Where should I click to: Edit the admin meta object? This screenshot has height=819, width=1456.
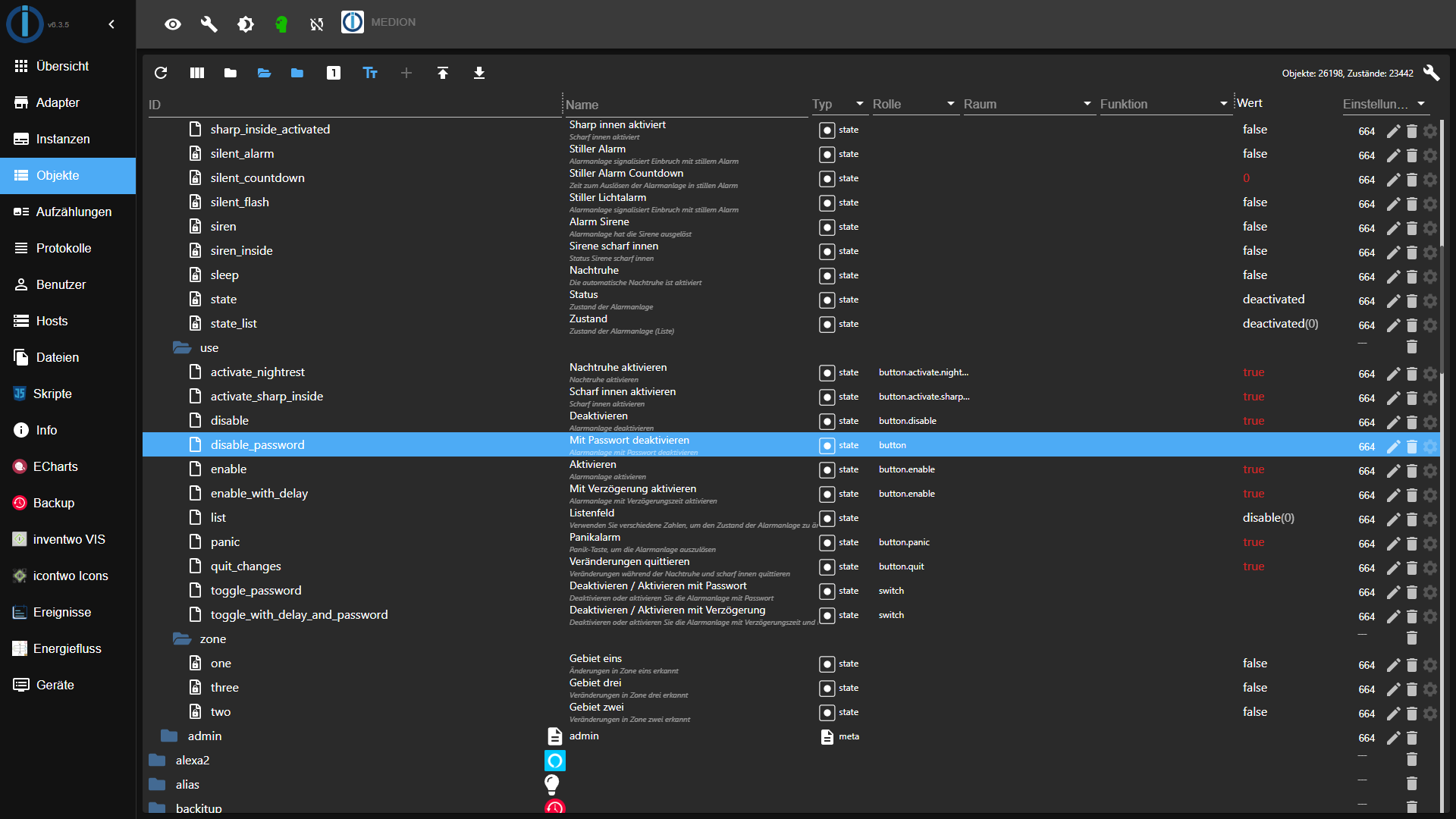point(1393,738)
